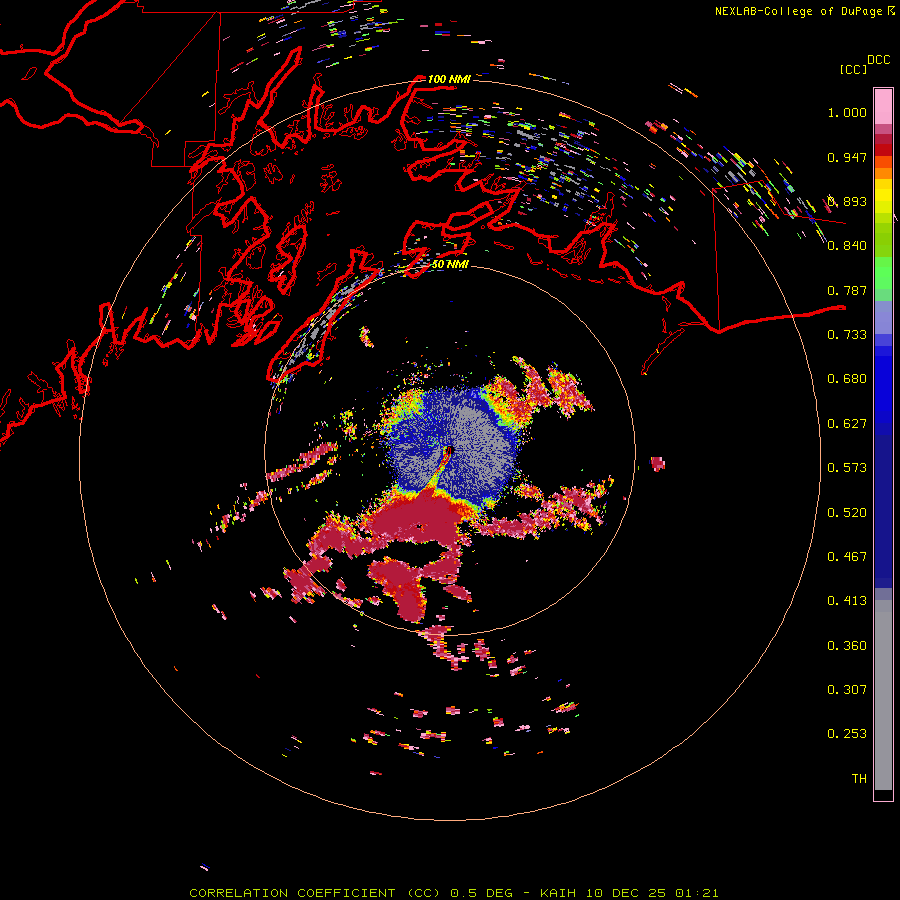900x900 pixels.
Task: Click the 0.680 legend value
Action: 847,379
